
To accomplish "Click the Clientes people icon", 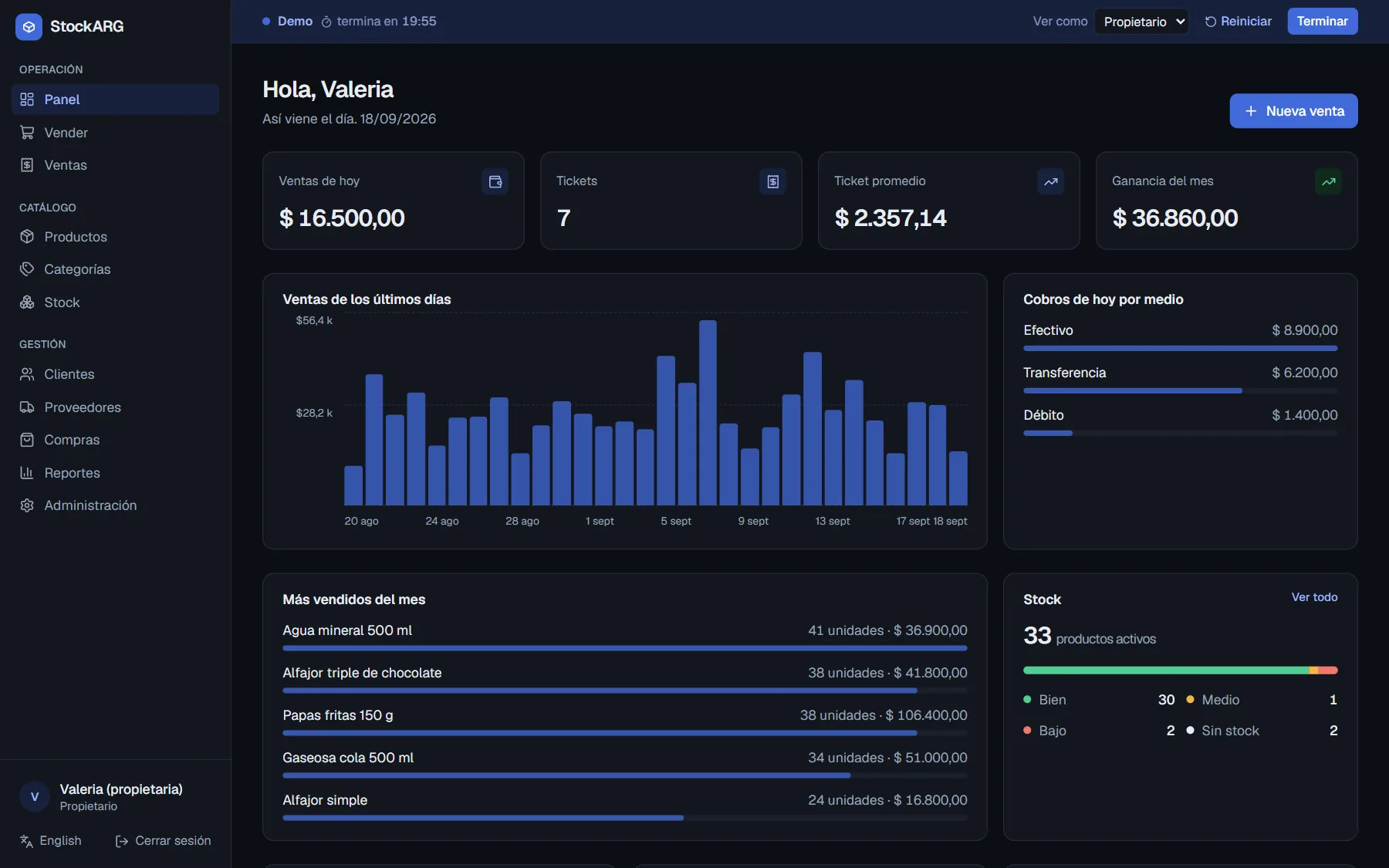I will tap(27, 374).
